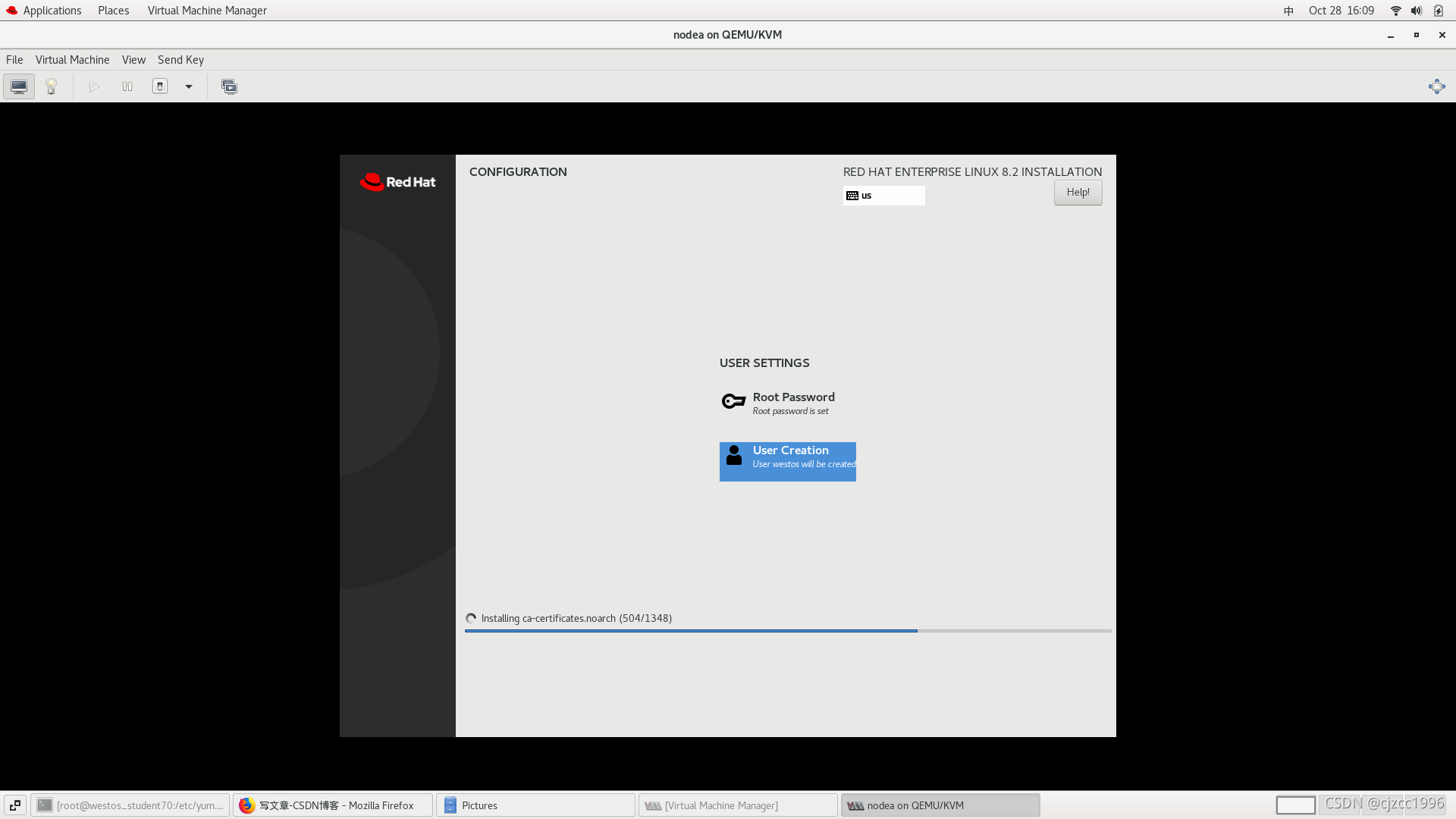Expand the View menu options
The image size is (1456, 819).
click(133, 60)
